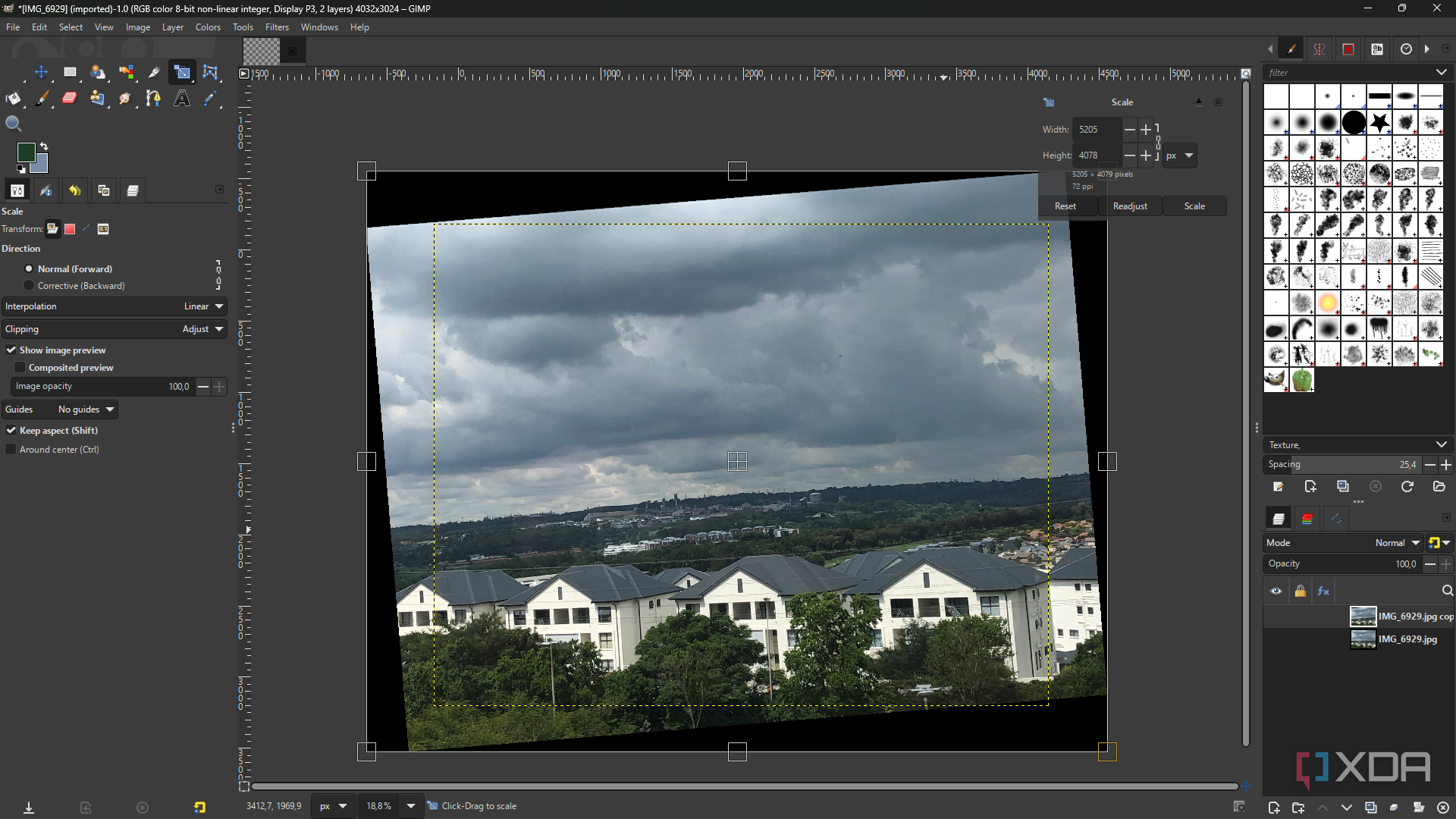Switch to Undo History tab
1456x819 pixels.
pyautogui.click(x=74, y=191)
